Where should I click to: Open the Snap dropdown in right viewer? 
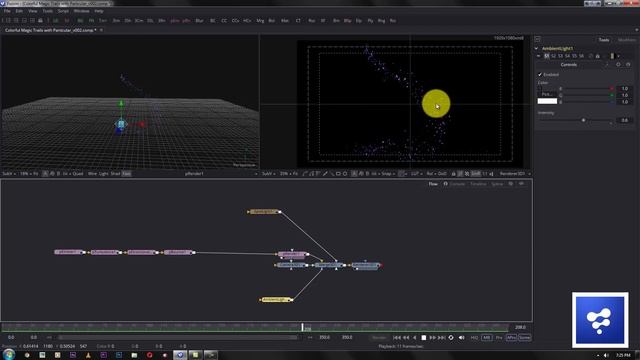(388, 173)
